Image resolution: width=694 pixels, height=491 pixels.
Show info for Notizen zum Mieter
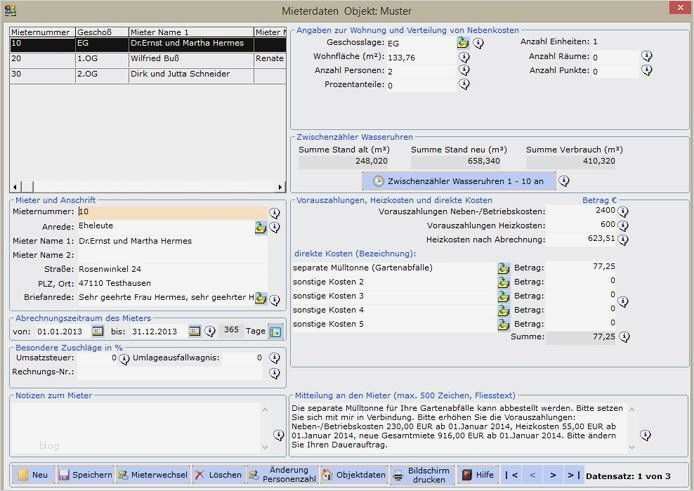(278, 435)
